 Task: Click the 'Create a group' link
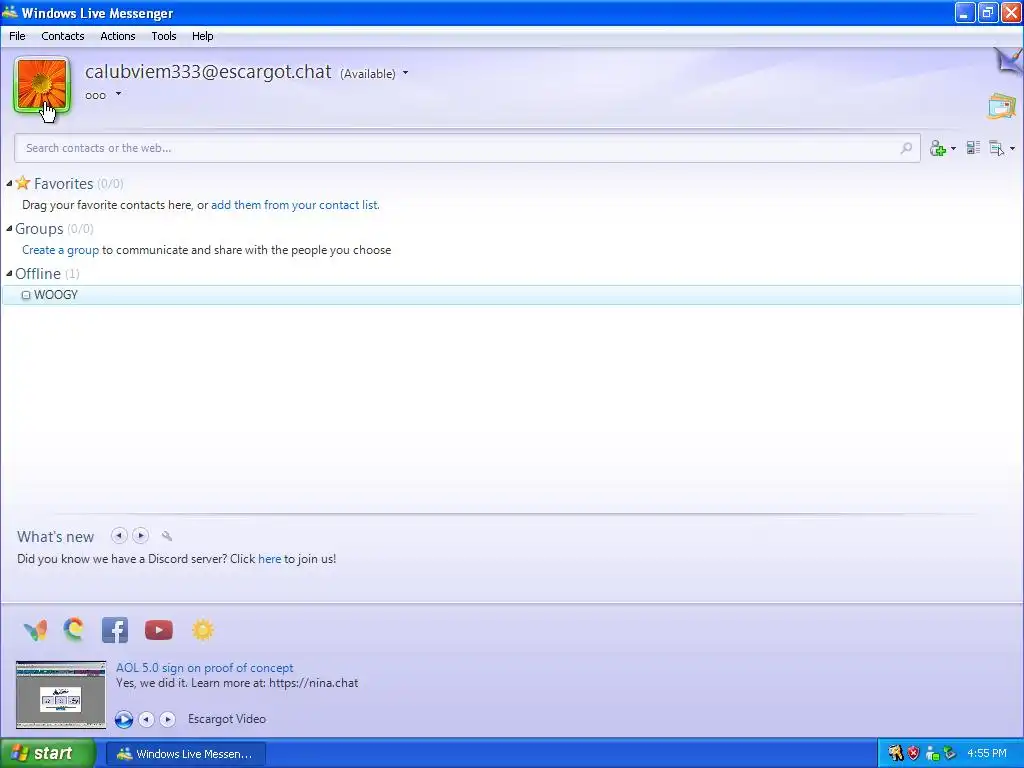60,250
